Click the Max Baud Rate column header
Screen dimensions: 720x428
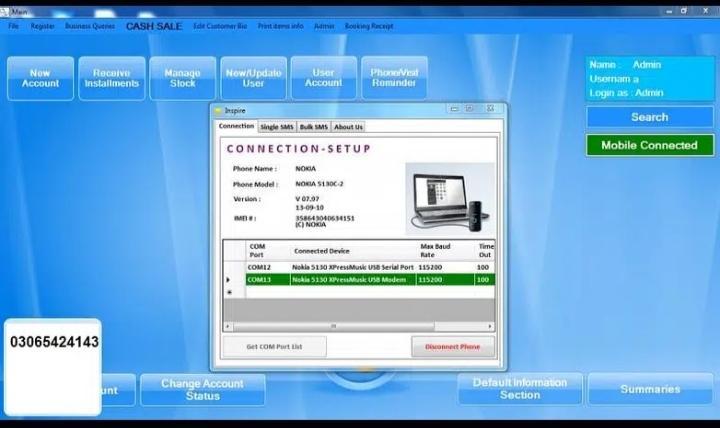click(445, 251)
